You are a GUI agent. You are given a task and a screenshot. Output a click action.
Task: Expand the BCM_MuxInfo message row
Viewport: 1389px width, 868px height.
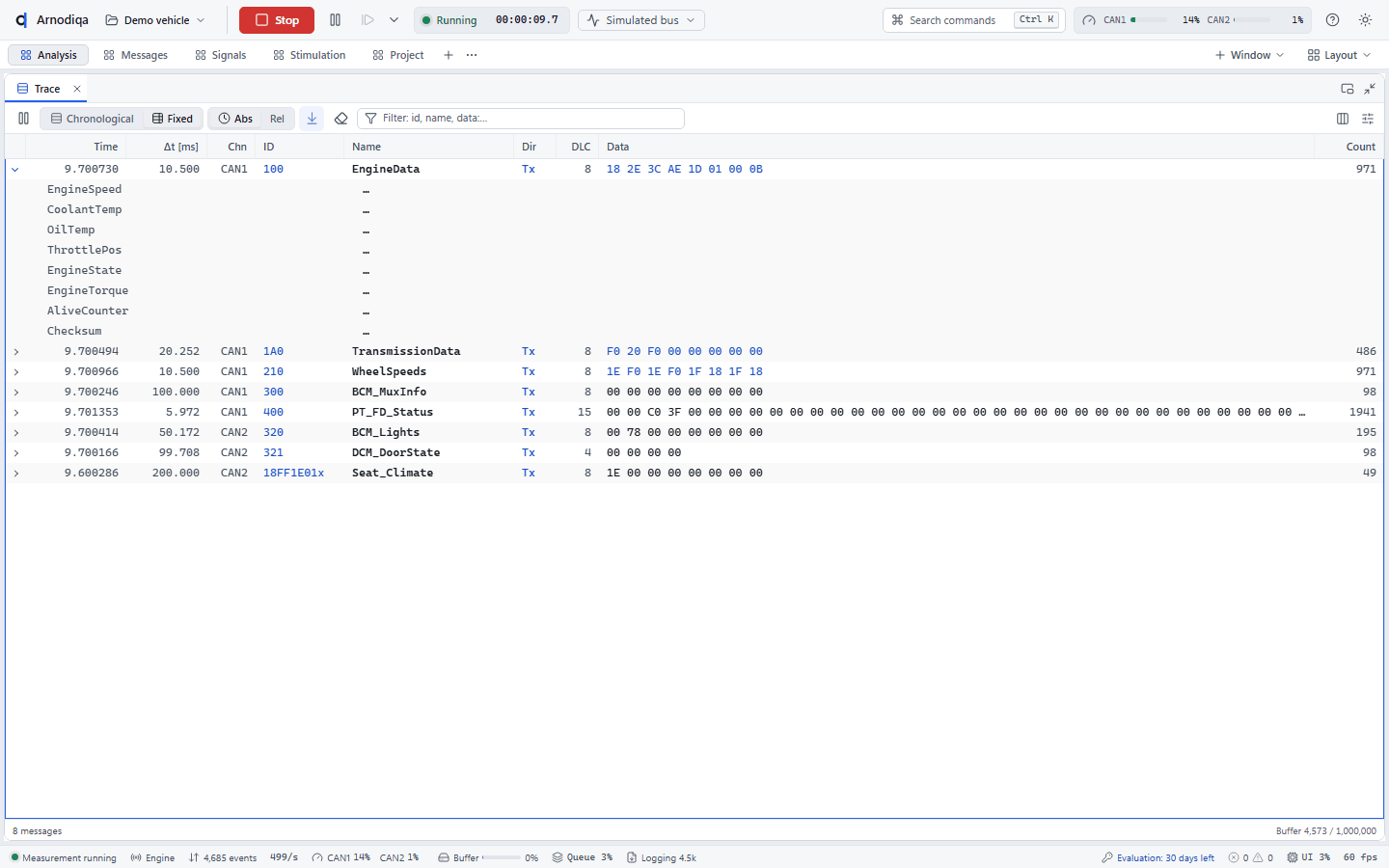point(15,393)
